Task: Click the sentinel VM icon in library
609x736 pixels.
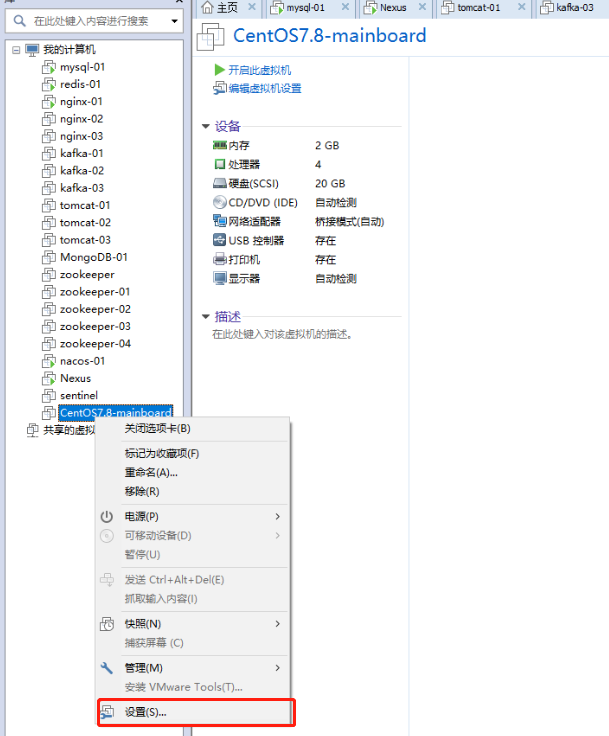Action: point(48,396)
